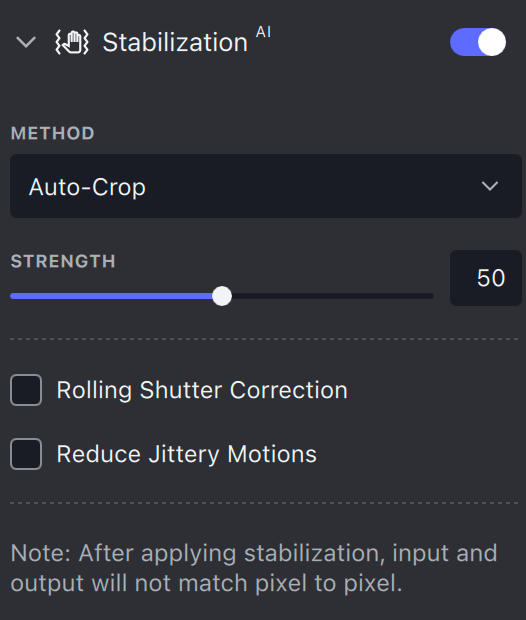The width and height of the screenshot is (526, 620).
Task: Enable the Rolling Shutter Correction checkbox
Action: 26,390
